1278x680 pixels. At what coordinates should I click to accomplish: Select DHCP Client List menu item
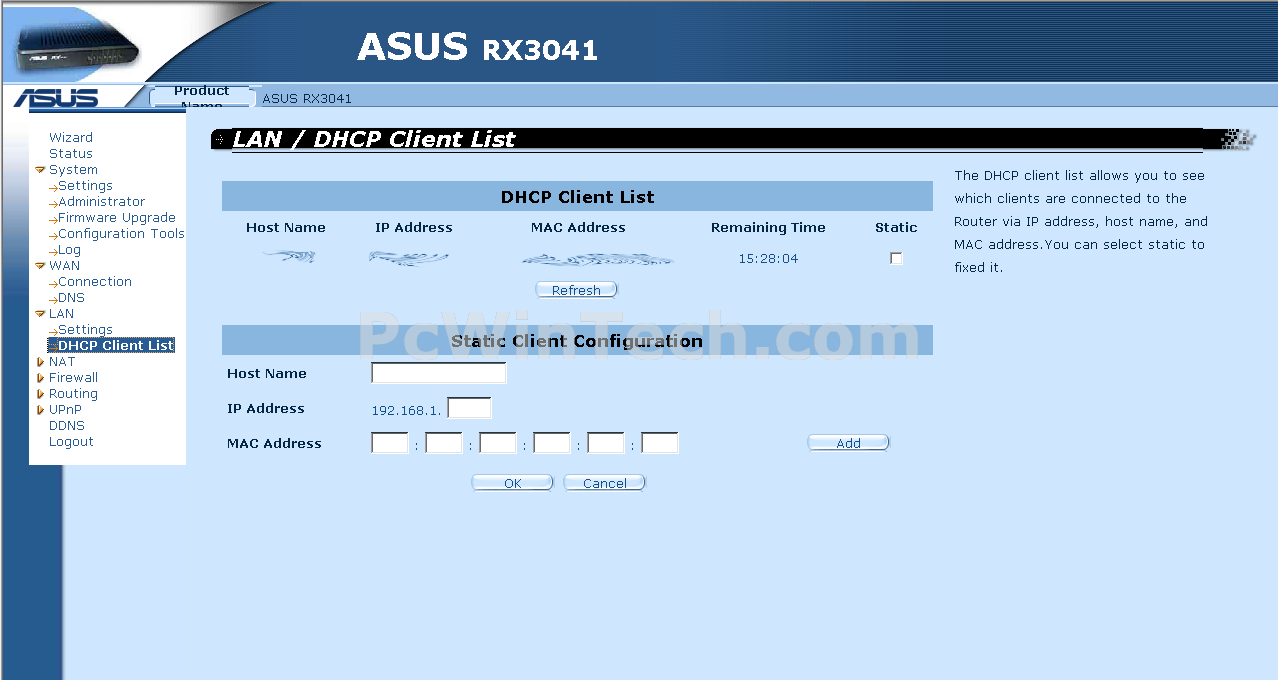(116, 346)
